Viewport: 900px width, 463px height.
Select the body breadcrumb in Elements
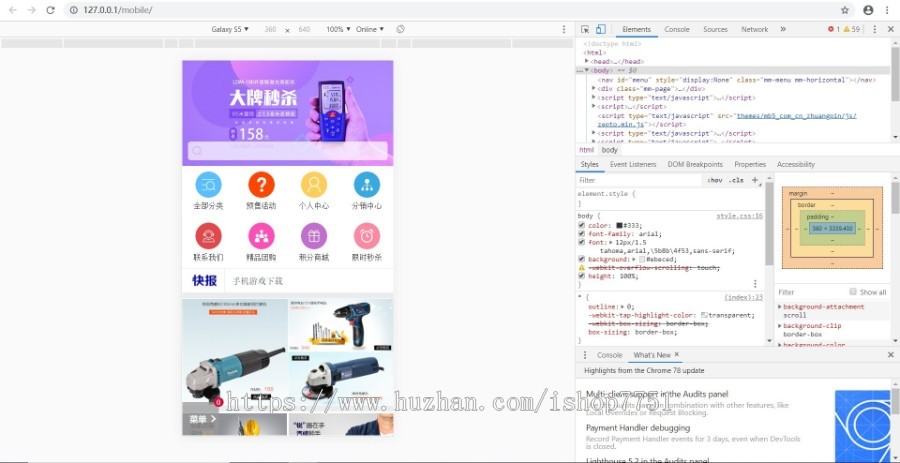tap(610, 150)
